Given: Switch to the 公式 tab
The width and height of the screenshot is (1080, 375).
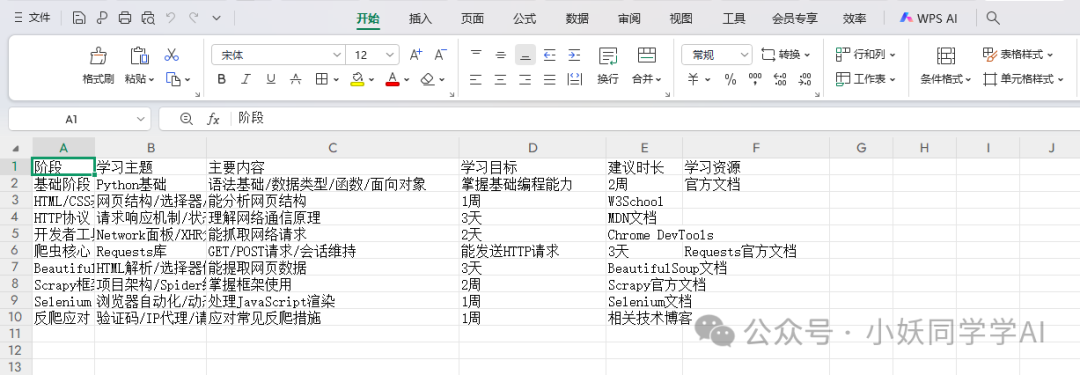Looking at the screenshot, I should (x=525, y=19).
